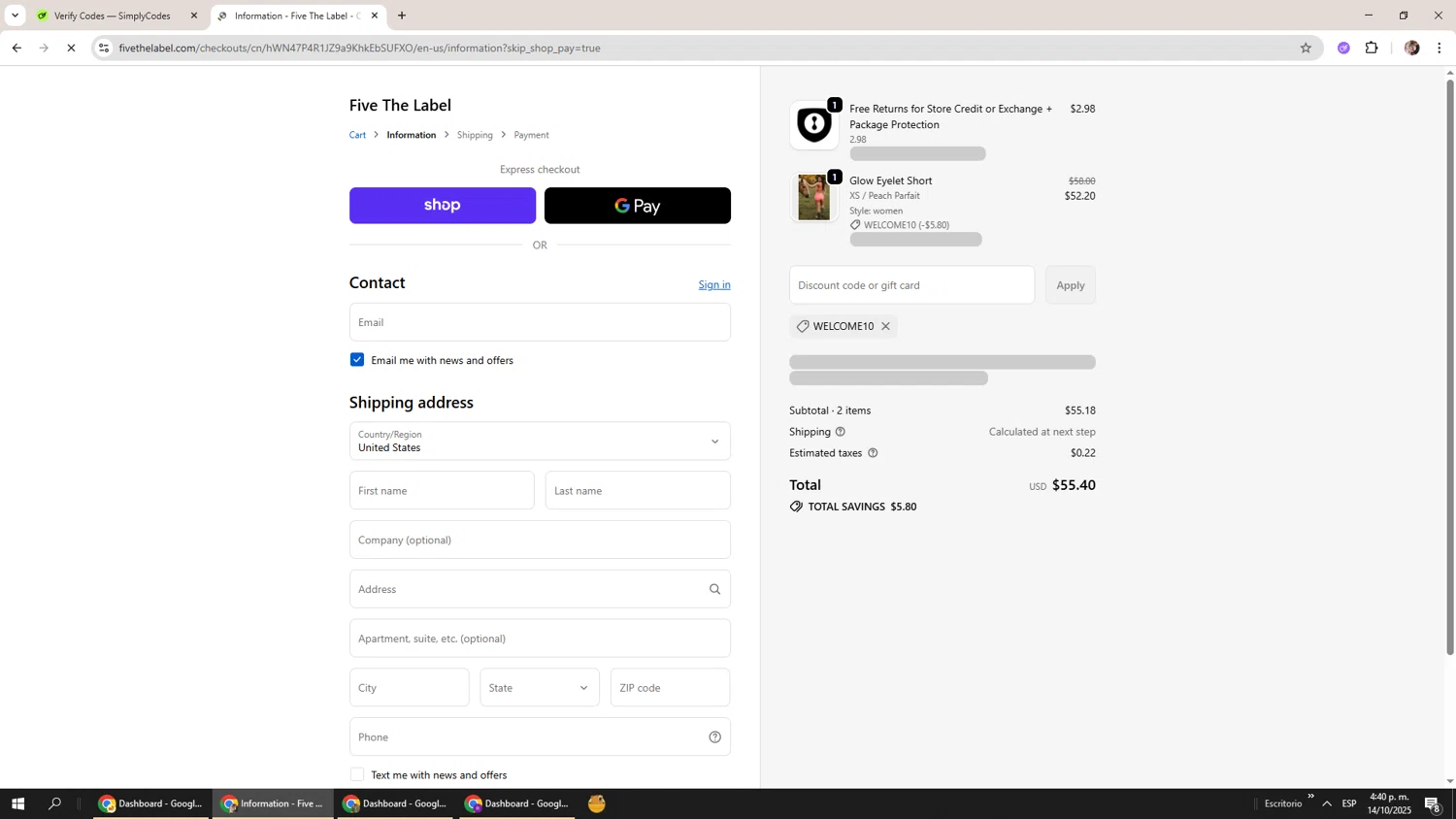The image size is (1456, 819).
Task: Open orange app icon in taskbar
Action: point(597,803)
